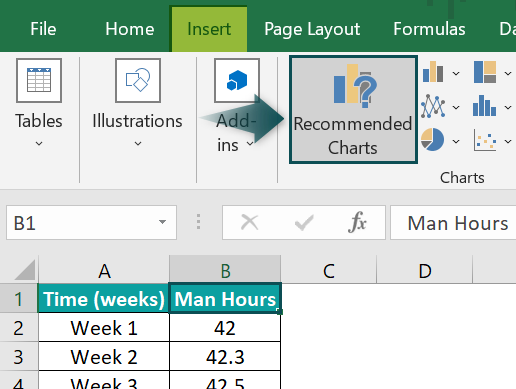
Task: Click the Enter checkmark in formula bar
Action: pos(304,222)
